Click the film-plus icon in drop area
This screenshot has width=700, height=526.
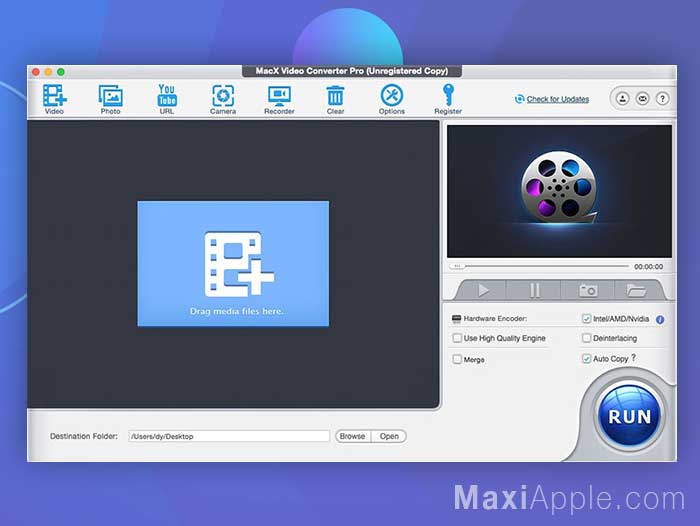[239, 264]
